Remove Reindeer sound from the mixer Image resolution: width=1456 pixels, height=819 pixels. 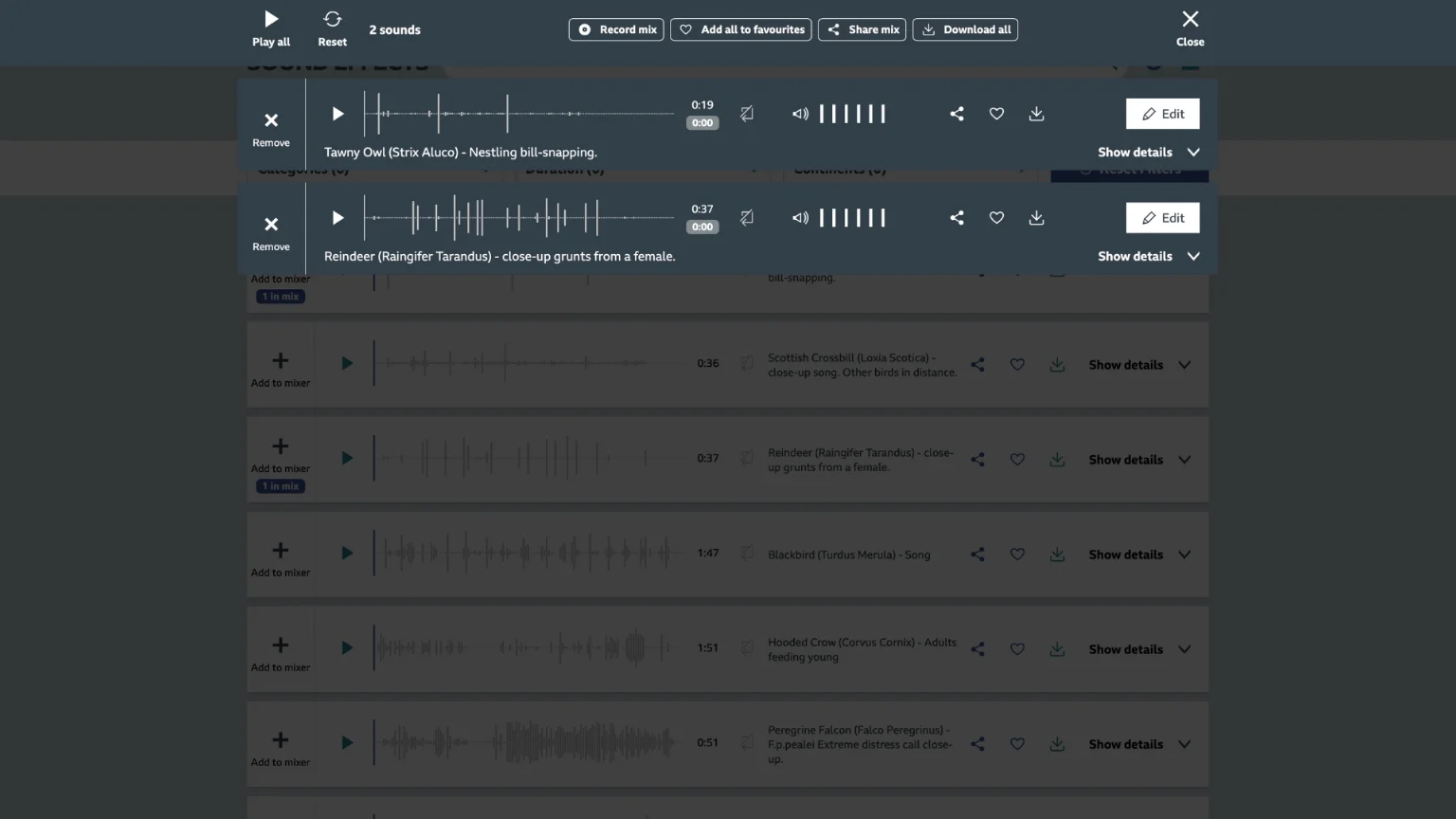pyautogui.click(x=271, y=232)
